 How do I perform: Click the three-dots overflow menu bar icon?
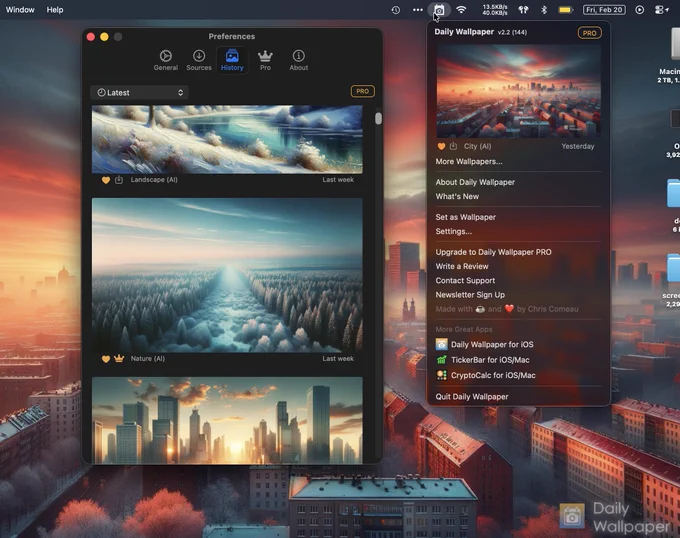(x=418, y=10)
